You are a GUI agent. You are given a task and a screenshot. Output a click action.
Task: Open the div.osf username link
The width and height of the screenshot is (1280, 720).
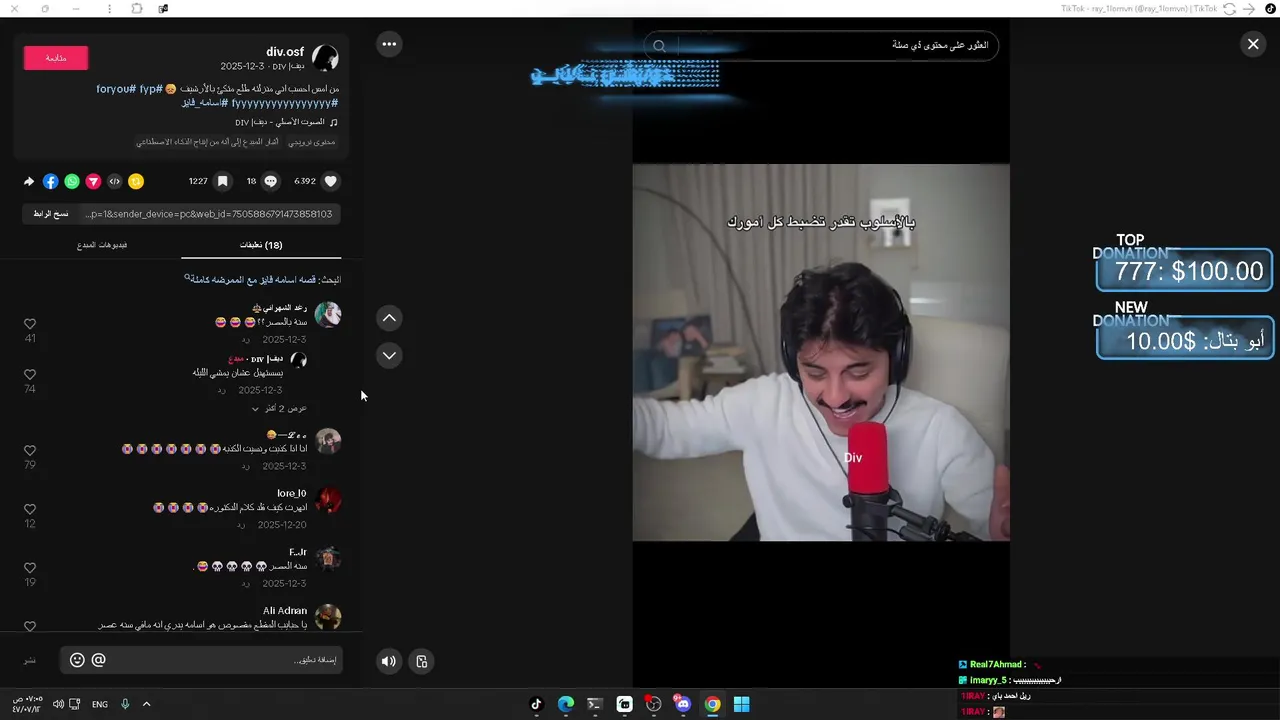[x=285, y=52]
